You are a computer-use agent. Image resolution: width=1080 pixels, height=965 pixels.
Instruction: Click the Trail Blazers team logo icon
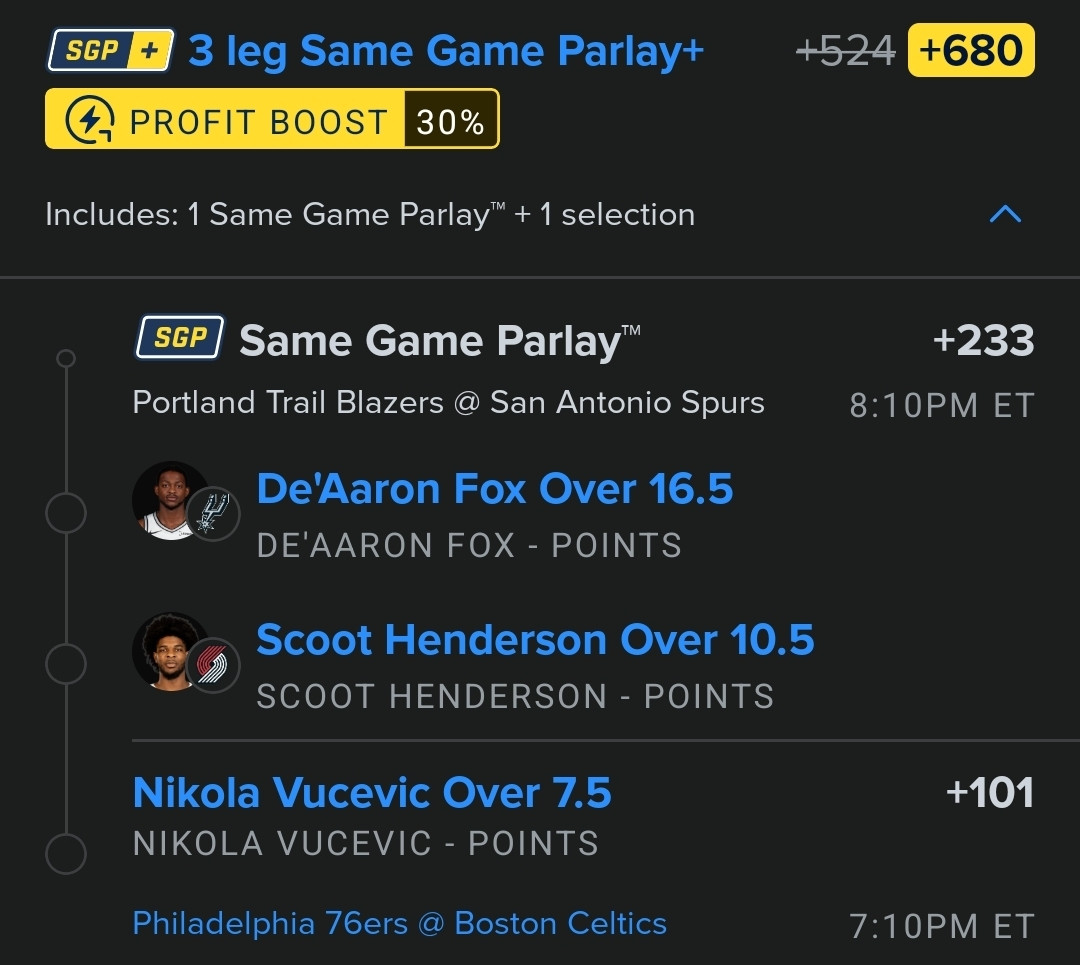pyautogui.click(x=213, y=665)
